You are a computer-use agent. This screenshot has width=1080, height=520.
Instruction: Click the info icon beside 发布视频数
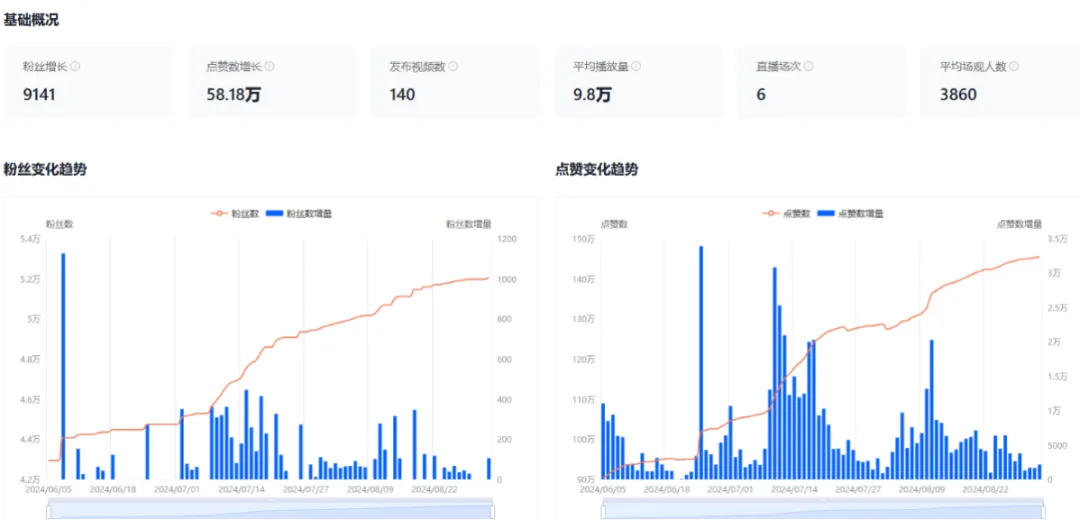(x=453, y=67)
